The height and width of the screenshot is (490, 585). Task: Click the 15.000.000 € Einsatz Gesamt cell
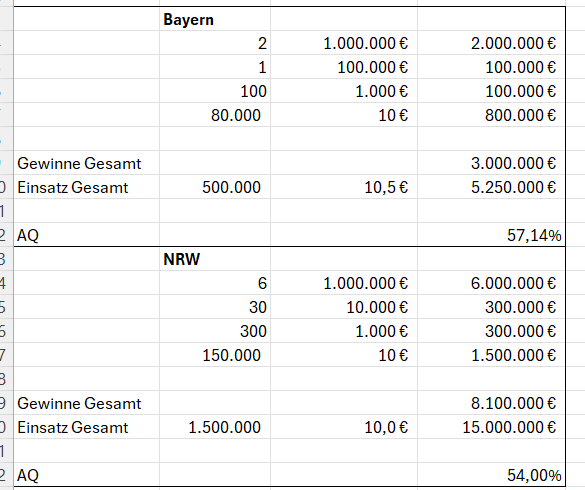[491, 427]
